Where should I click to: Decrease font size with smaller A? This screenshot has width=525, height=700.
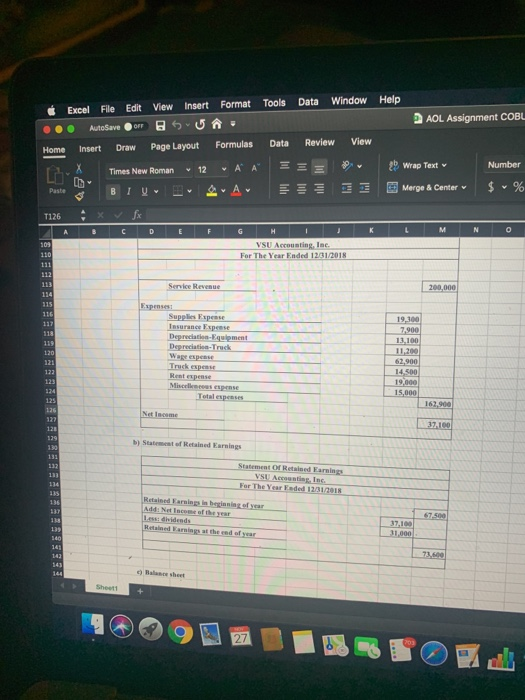255,168
